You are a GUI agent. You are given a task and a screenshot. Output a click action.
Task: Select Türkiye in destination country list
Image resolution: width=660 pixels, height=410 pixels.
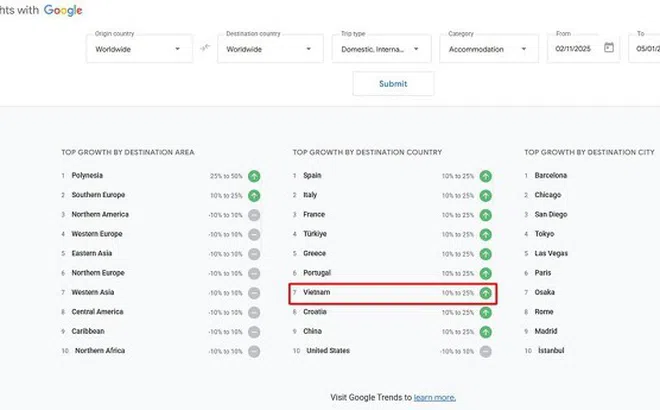tap(319, 234)
